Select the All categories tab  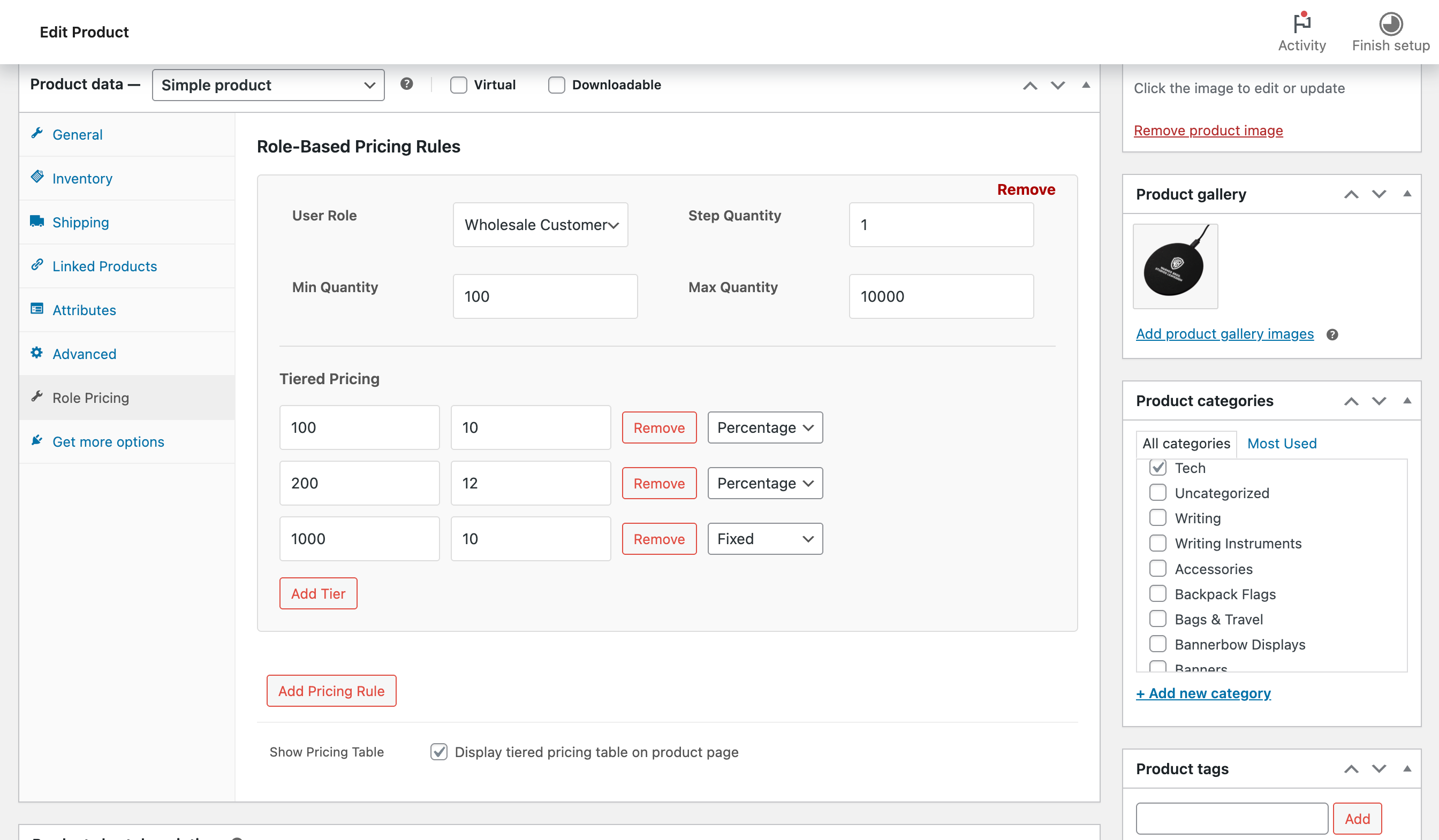point(1185,444)
